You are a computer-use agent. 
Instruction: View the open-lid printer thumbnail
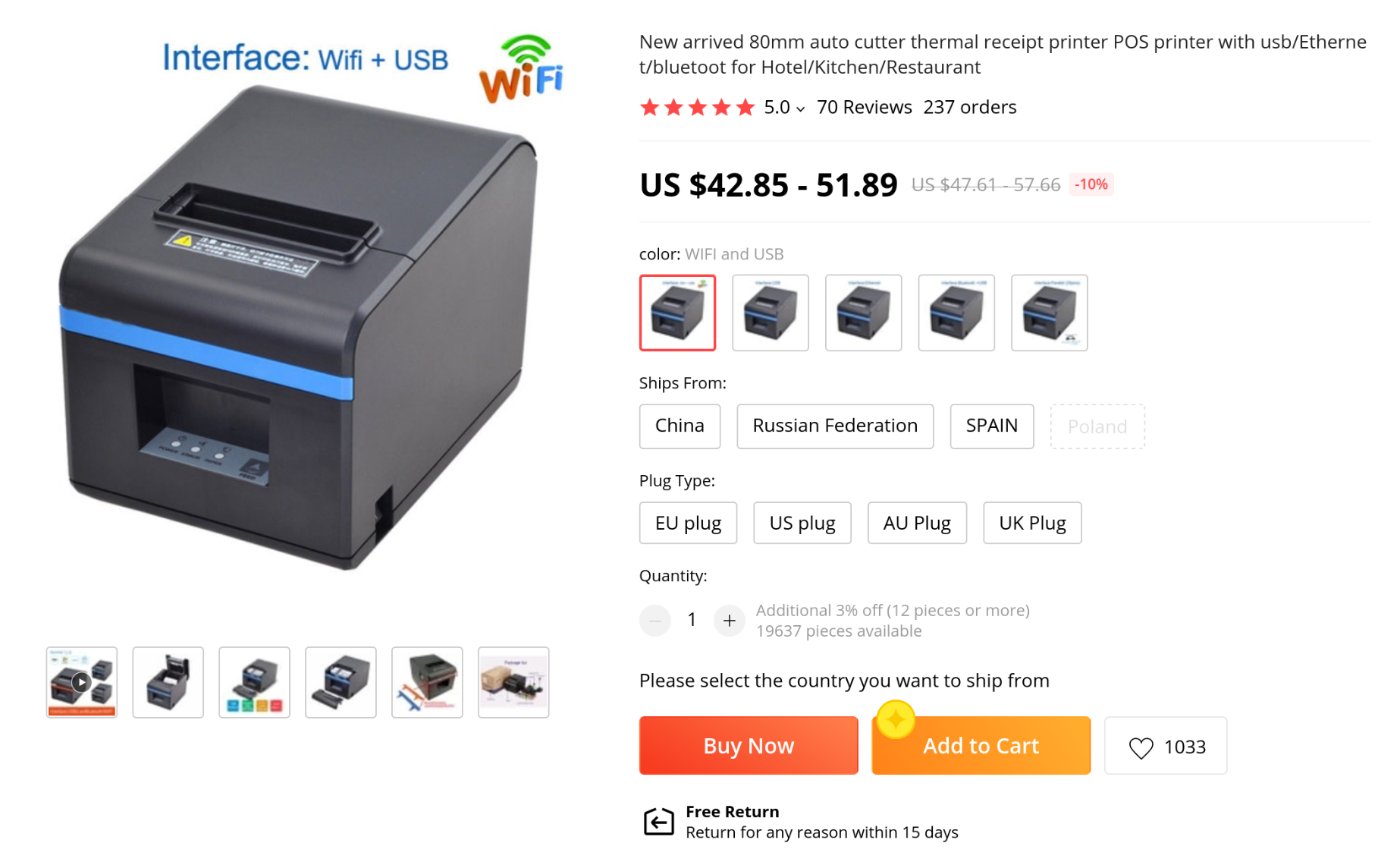[168, 682]
